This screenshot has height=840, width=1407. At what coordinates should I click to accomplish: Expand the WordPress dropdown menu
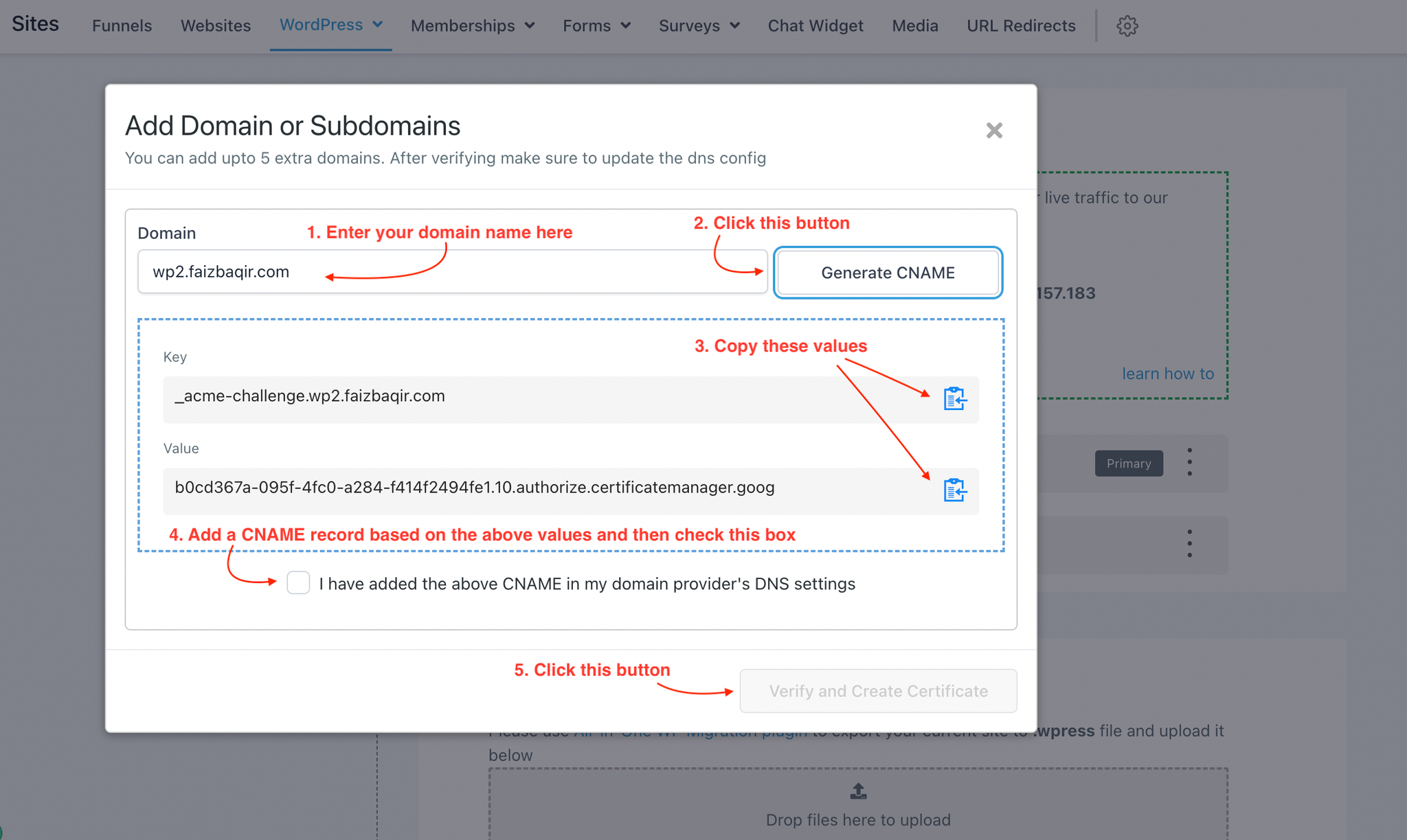(x=330, y=25)
